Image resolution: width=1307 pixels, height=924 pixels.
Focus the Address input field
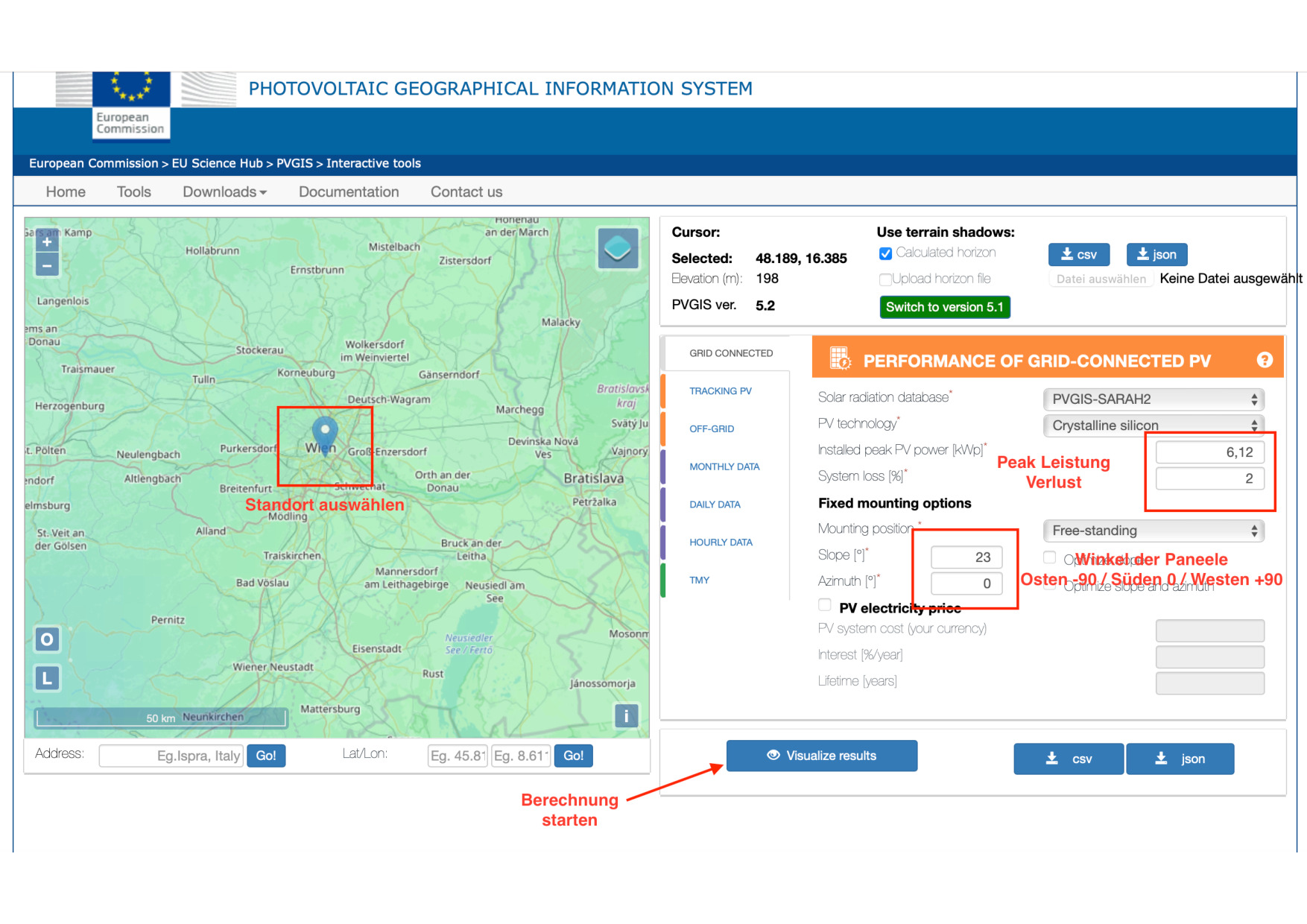(171, 756)
